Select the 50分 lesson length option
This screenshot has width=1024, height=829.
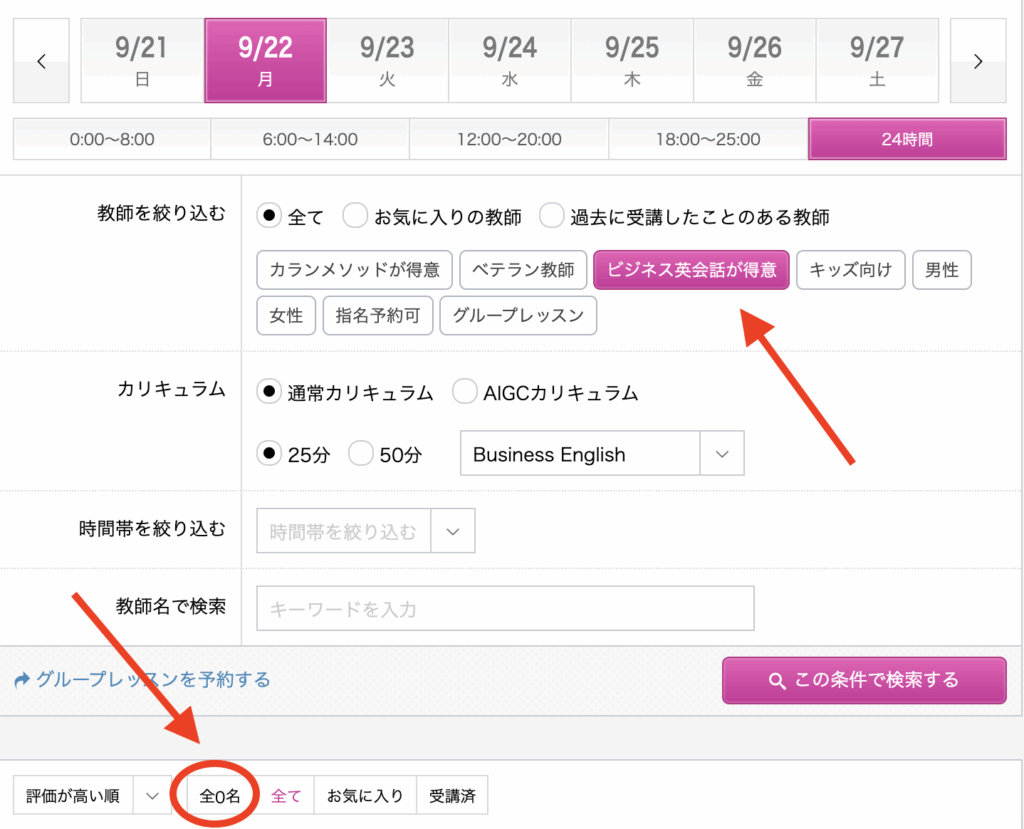tap(361, 454)
